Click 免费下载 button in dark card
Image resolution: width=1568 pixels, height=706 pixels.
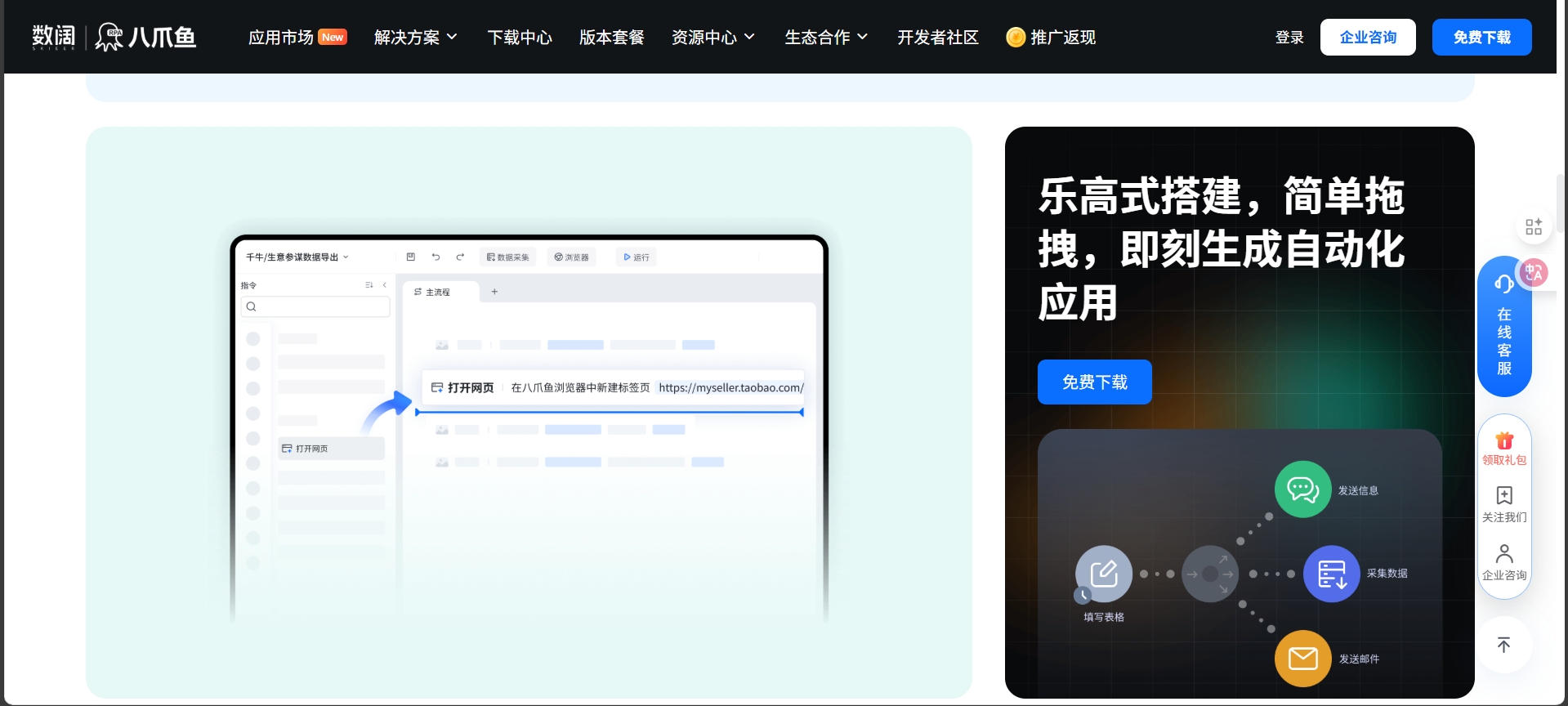click(1094, 382)
